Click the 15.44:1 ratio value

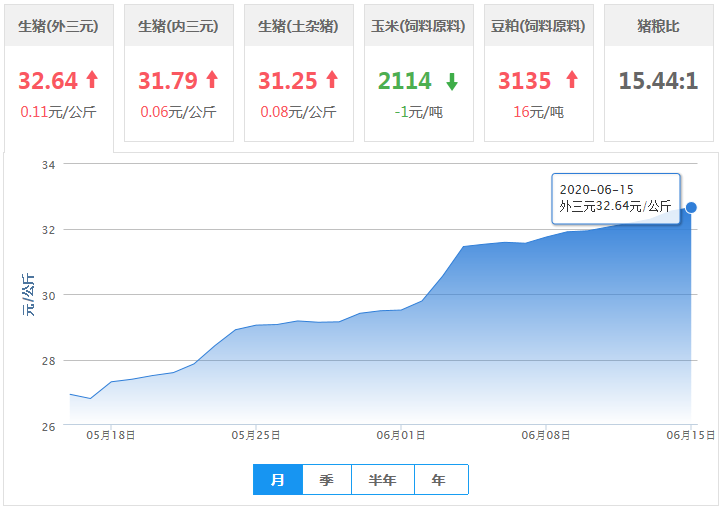(658, 81)
